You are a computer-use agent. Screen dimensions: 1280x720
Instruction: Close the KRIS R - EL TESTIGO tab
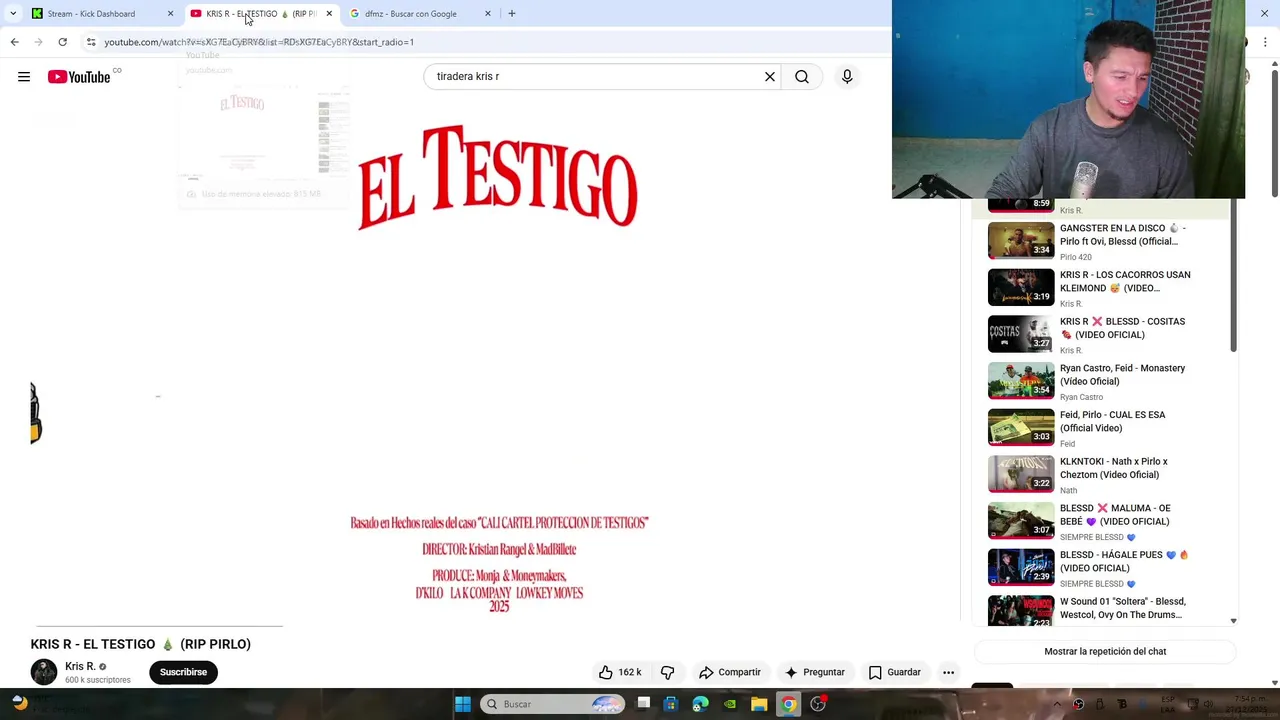(x=329, y=14)
